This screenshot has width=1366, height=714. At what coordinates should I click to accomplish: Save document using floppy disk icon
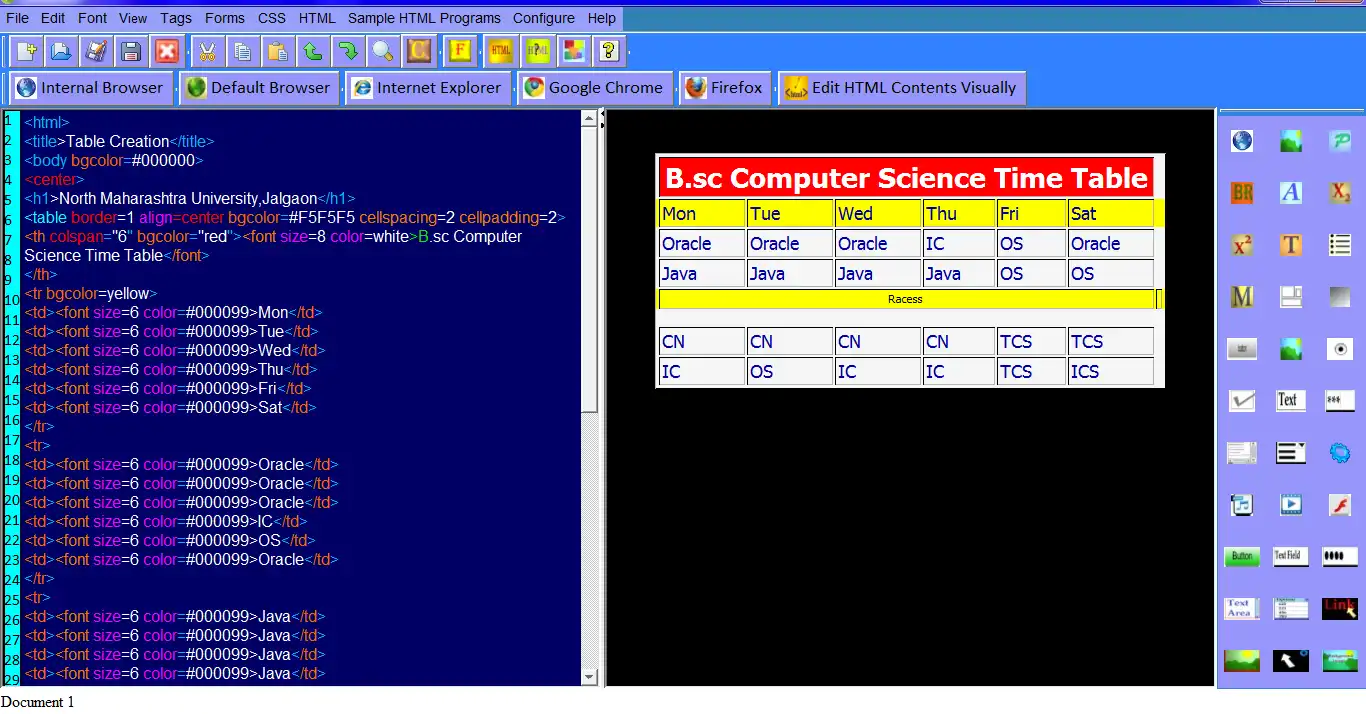(131, 51)
